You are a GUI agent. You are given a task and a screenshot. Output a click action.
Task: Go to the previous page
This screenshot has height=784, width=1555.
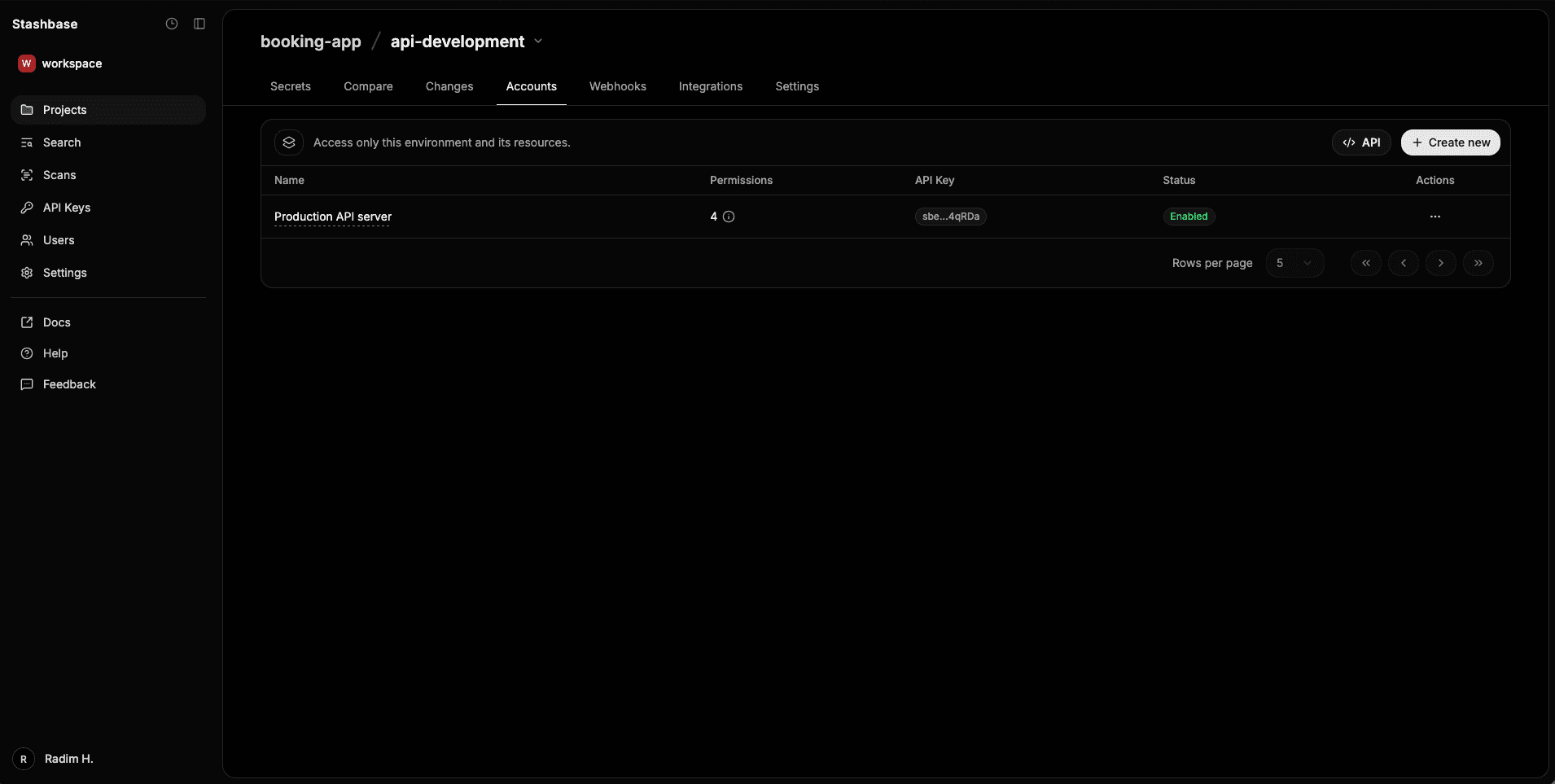tap(1404, 263)
